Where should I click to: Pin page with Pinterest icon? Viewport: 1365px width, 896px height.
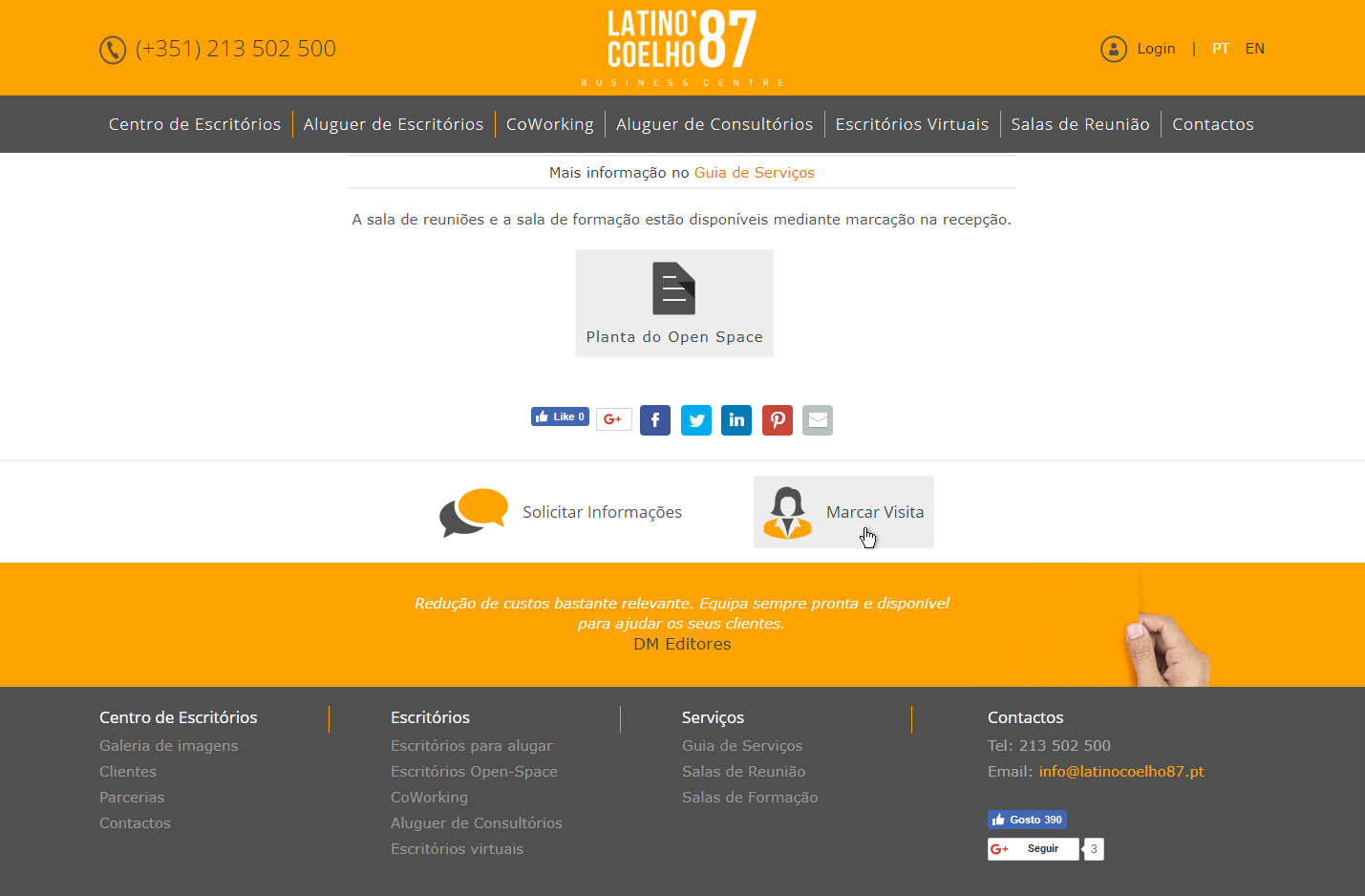(x=778, y=420)
